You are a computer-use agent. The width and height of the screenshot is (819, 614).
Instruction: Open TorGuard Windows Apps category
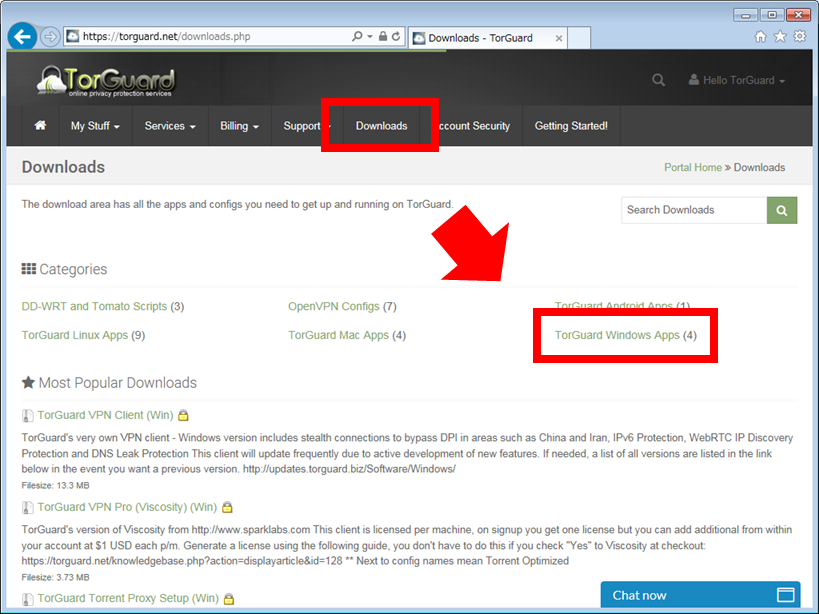pyautogui.click(x=617, y=335)
